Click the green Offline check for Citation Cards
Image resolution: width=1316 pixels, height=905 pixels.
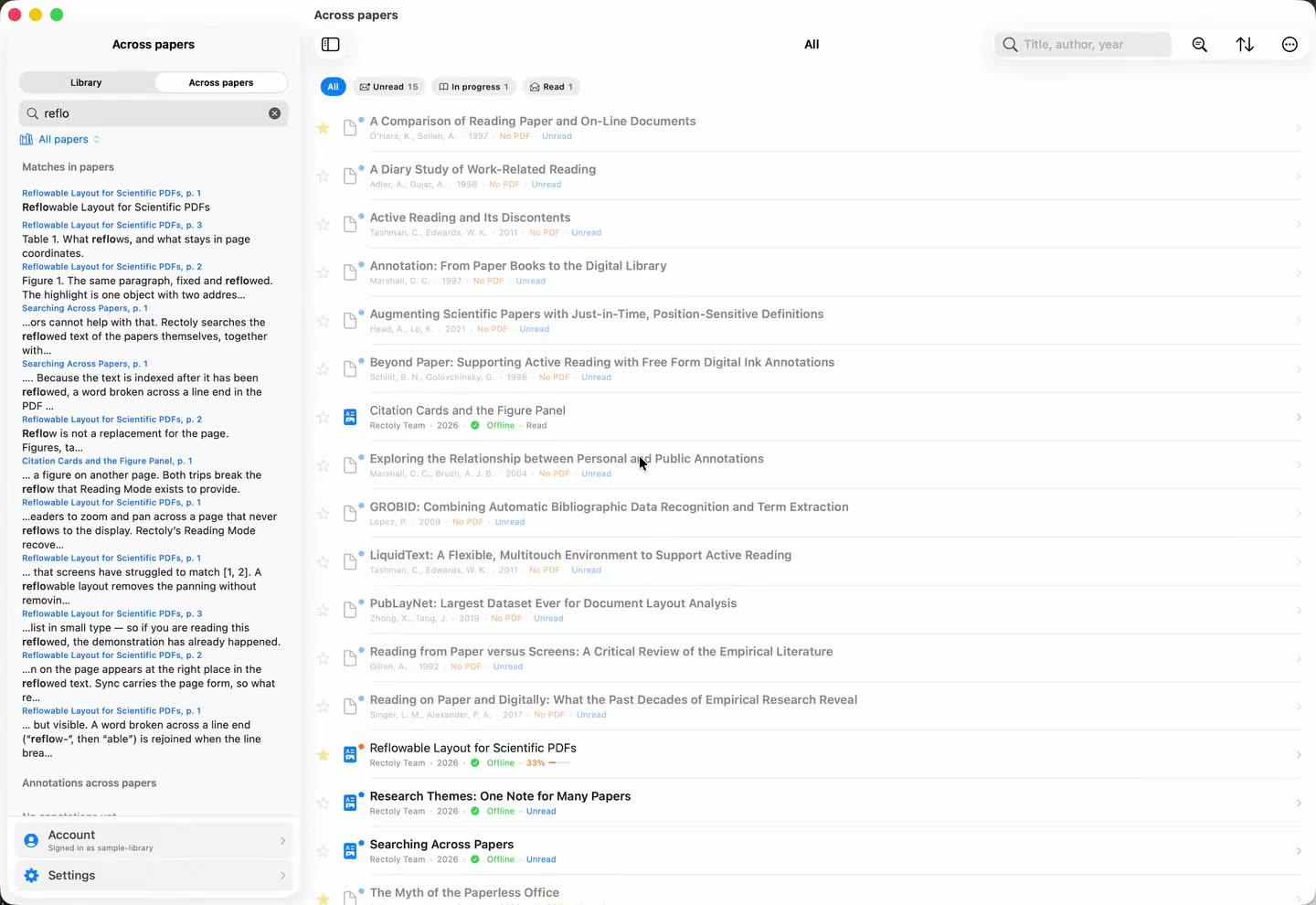coord(475,426)
